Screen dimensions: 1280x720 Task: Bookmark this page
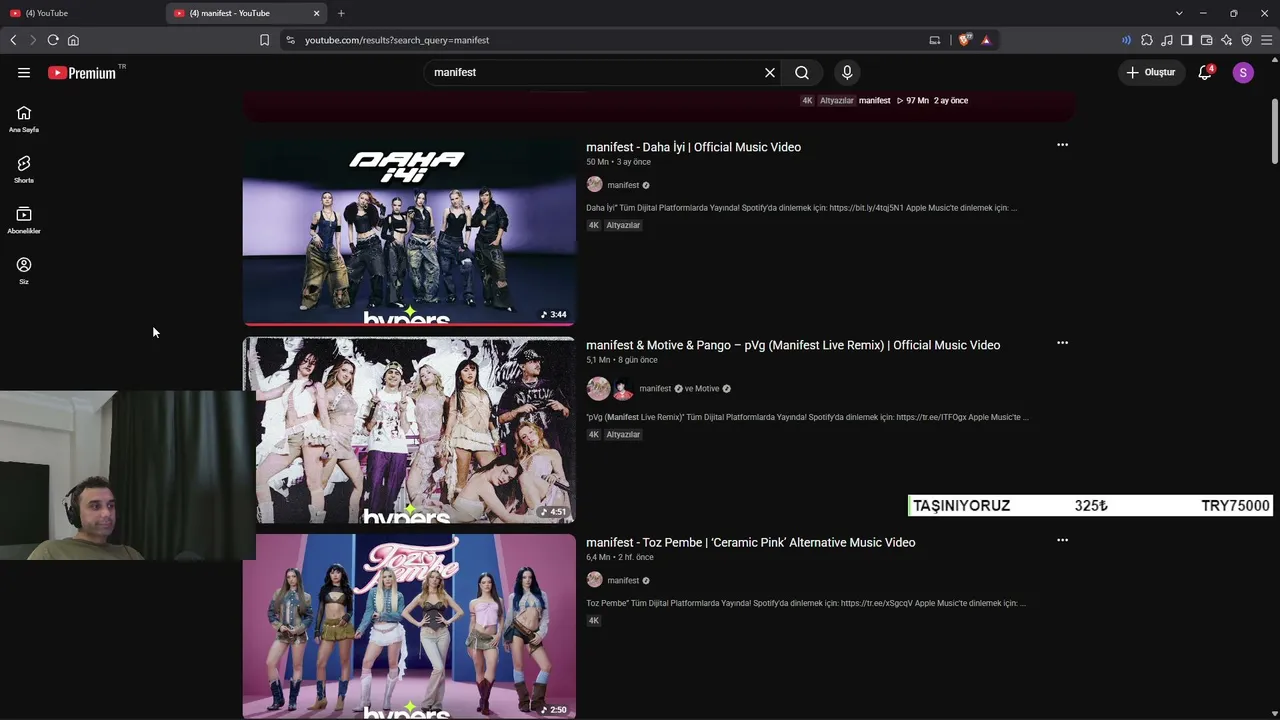[x=264, y=40]
